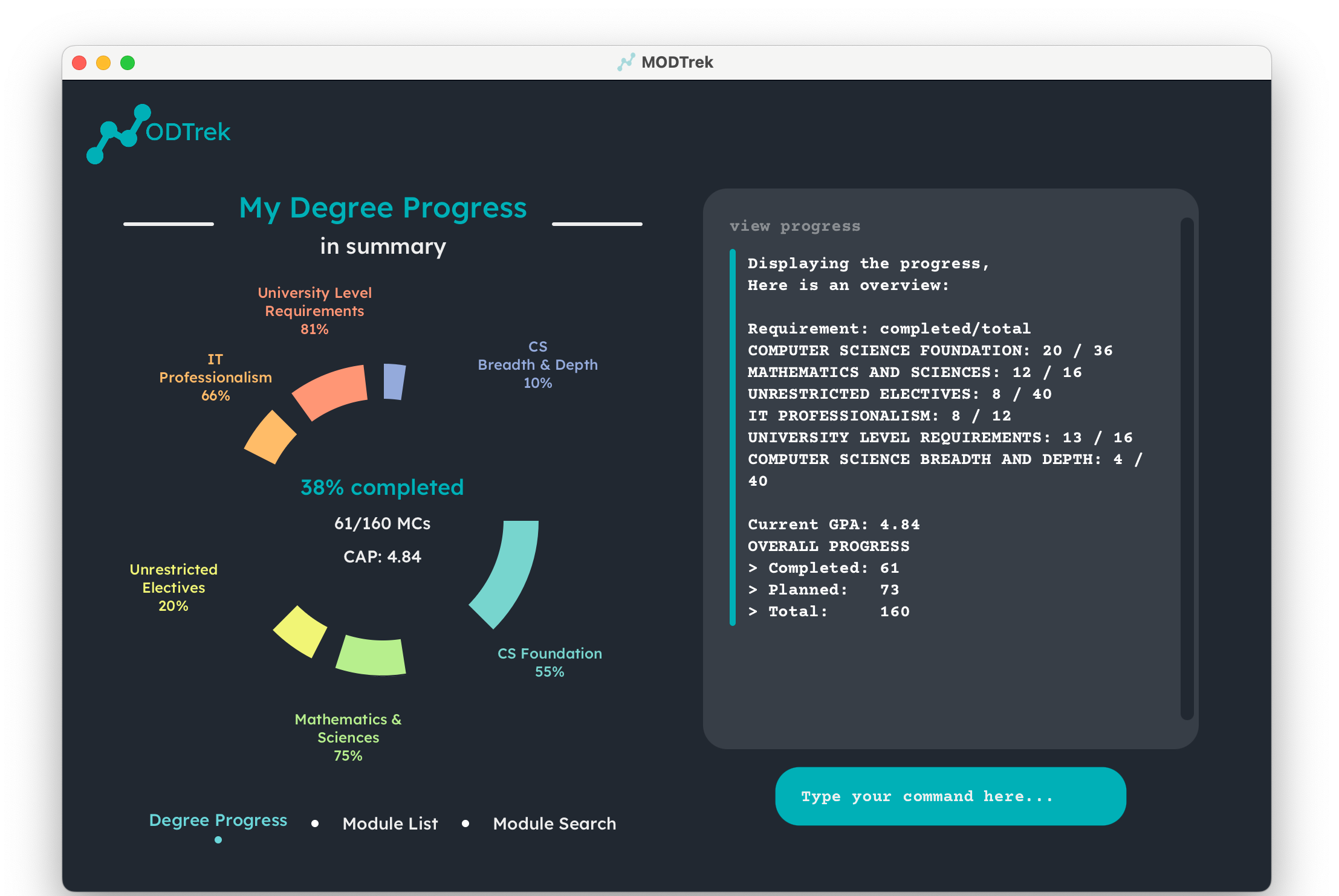Maximize the MODTrek window with the green button
This screenshot has width=1339, height=896.
128,62
